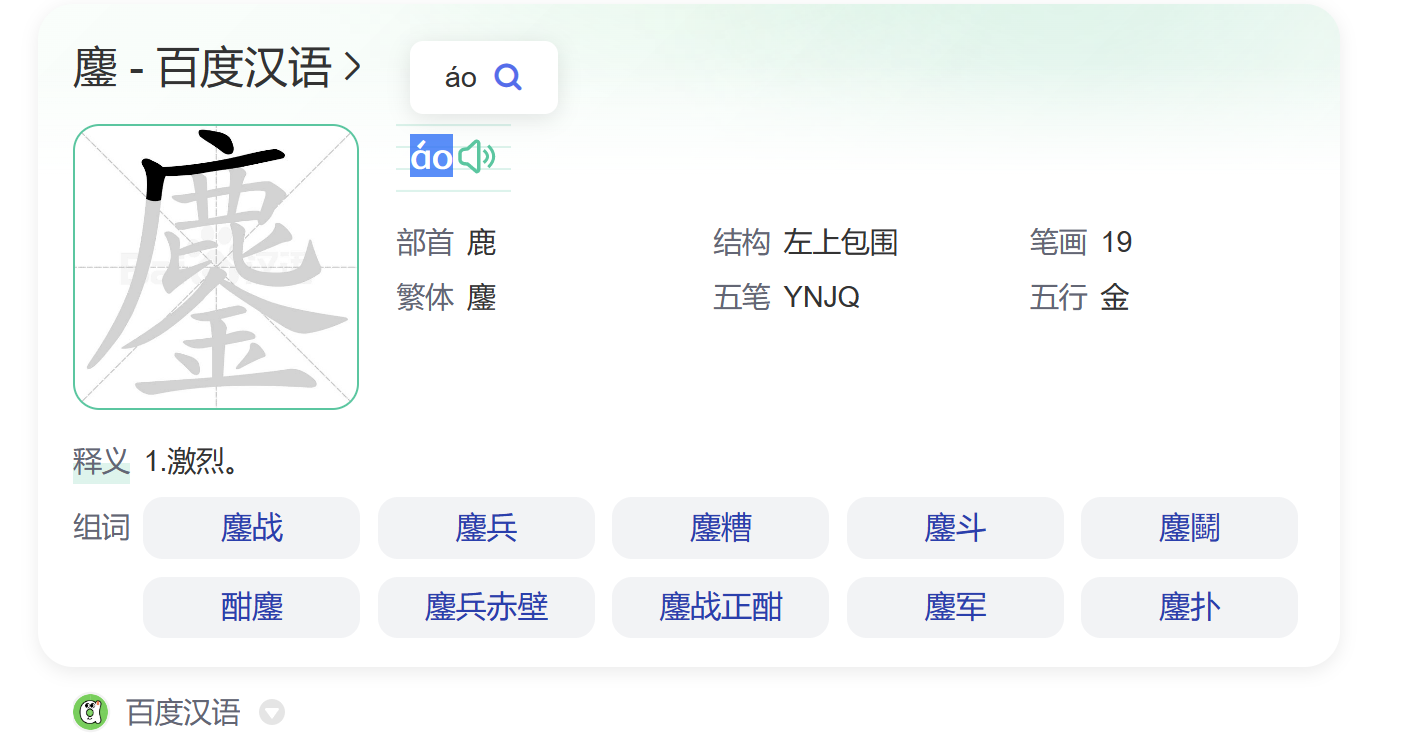This screenshot has height=745, width=1412.
Task: Click the 鏖鬭 word chip
Action: 1189,528
